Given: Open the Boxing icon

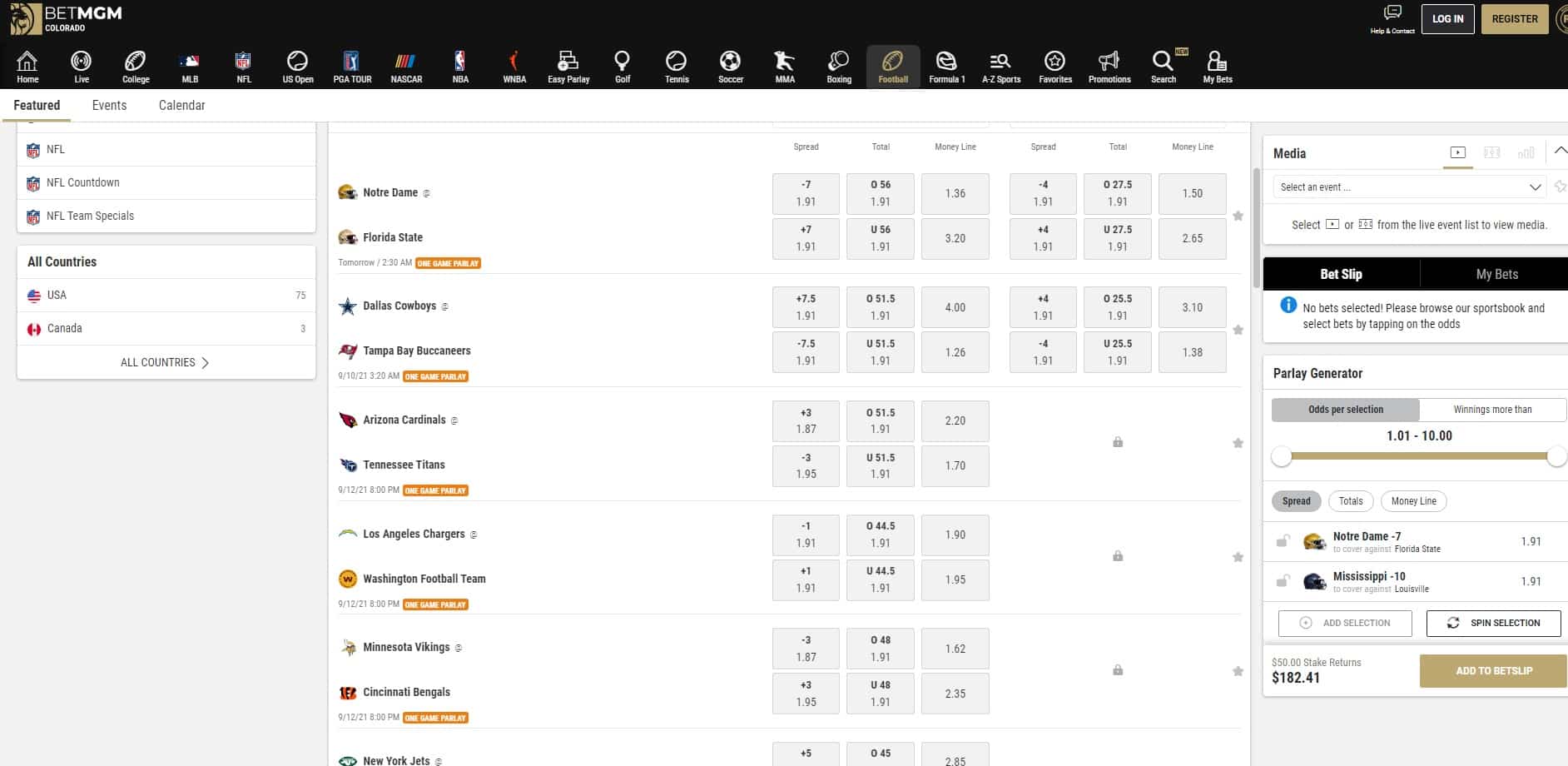Looking at the screenshot, I should (839, 67).
